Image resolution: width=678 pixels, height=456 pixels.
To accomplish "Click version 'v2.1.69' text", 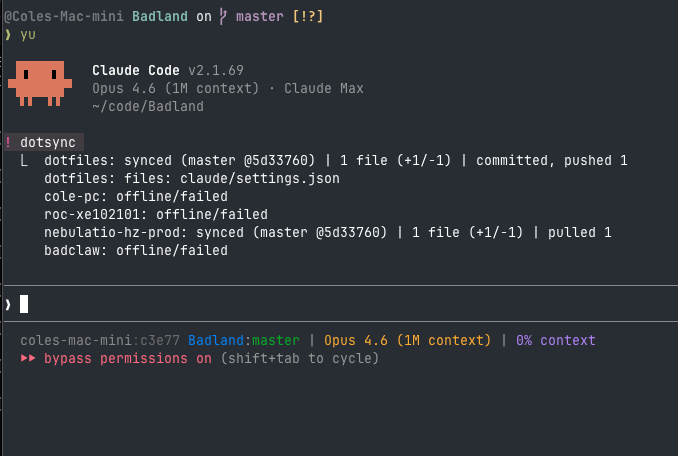I will (x=216, y=70).
